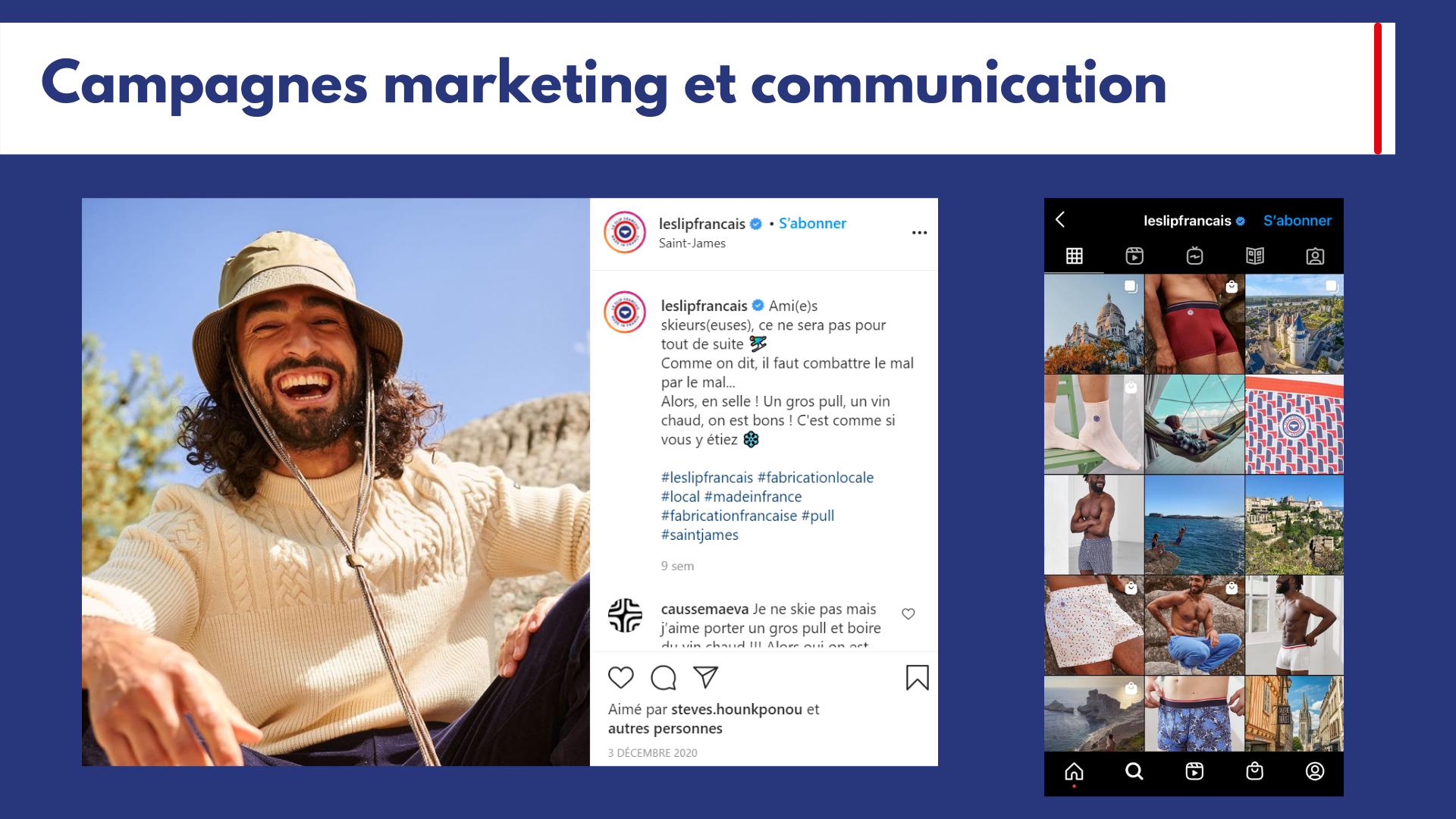
Task: Like the caussemaeva comment with its heart
Action: 908,613
